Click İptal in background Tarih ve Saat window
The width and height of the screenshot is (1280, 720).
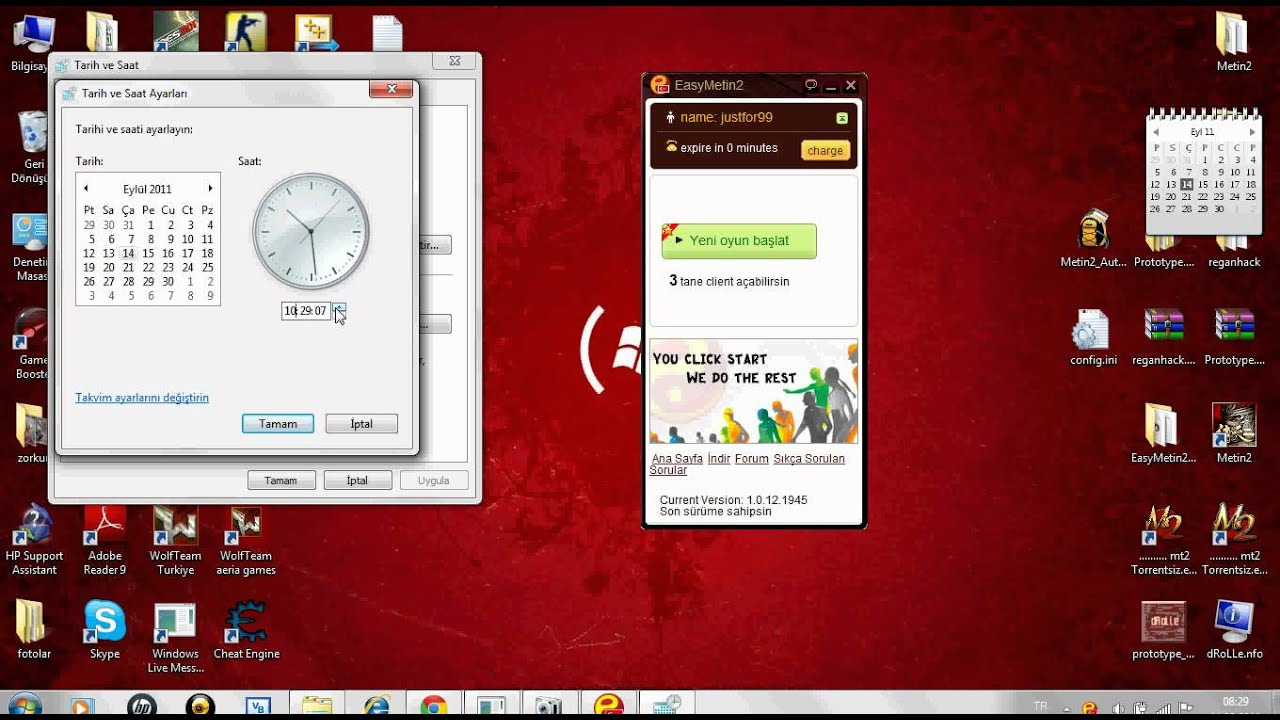click(x=358, y=481)
